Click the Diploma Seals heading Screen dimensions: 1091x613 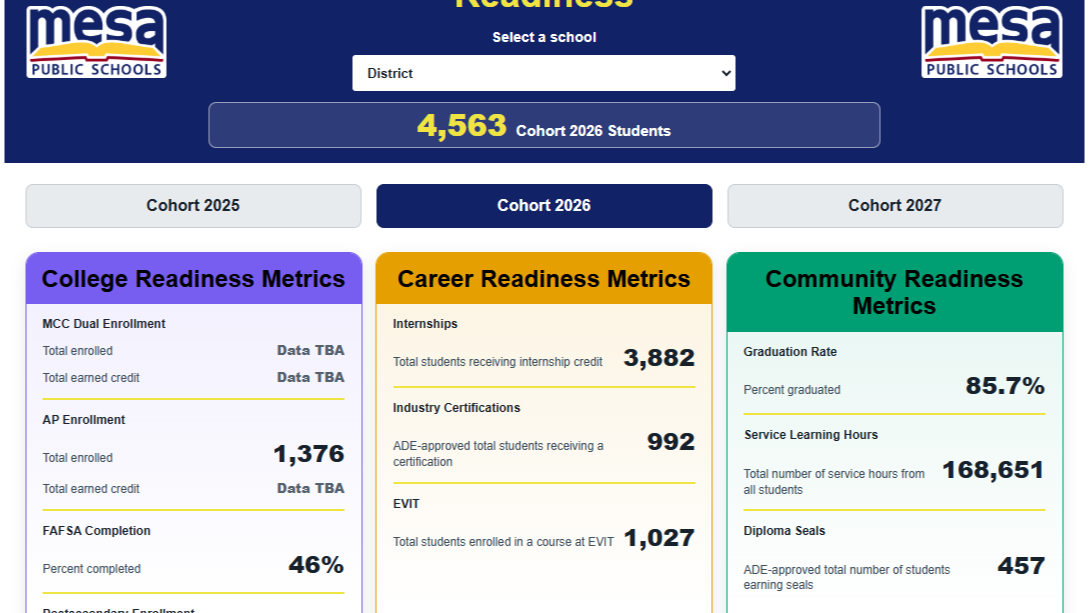click(784, 531)
